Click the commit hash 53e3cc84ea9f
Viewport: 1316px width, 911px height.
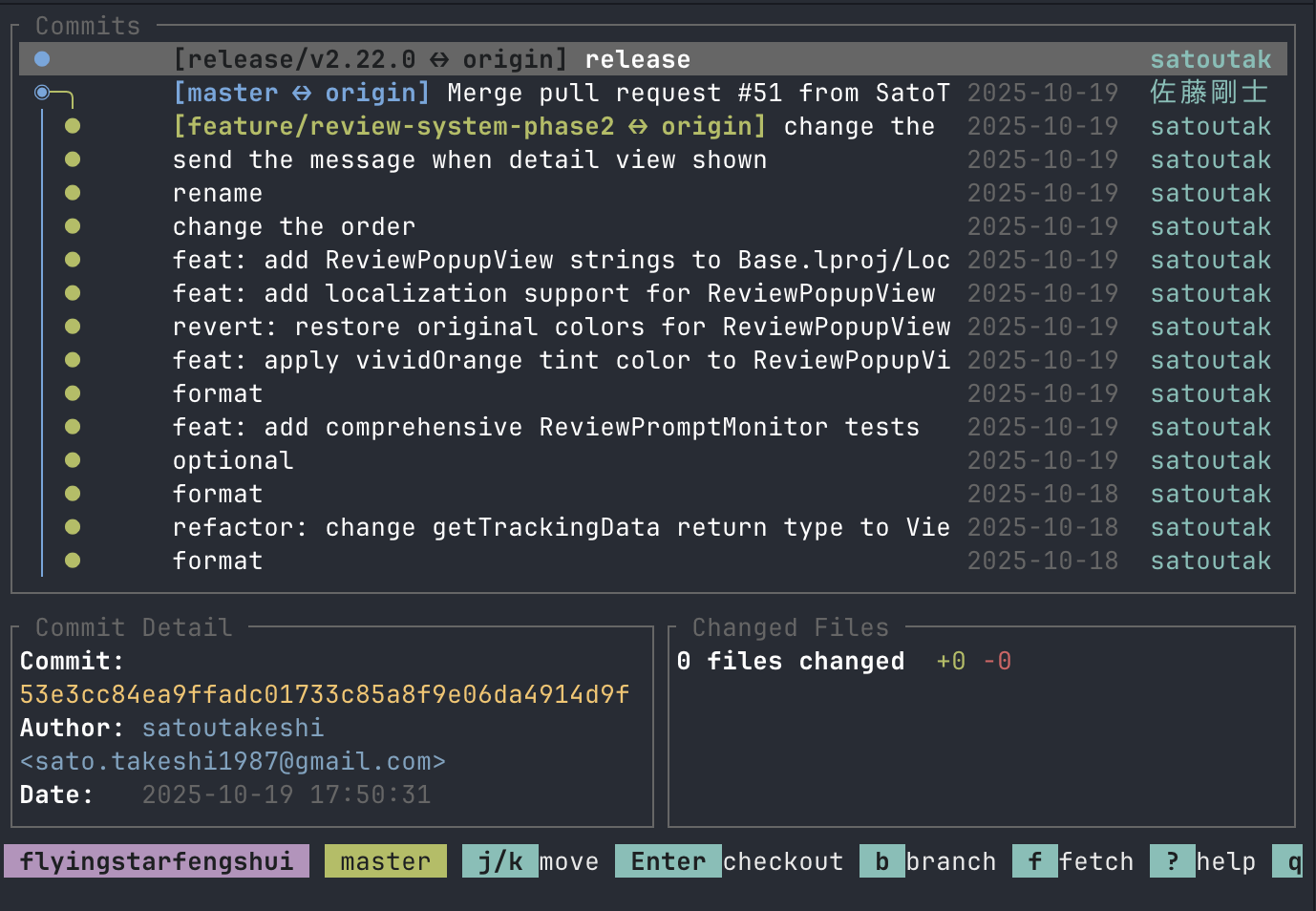pos(325,694)
